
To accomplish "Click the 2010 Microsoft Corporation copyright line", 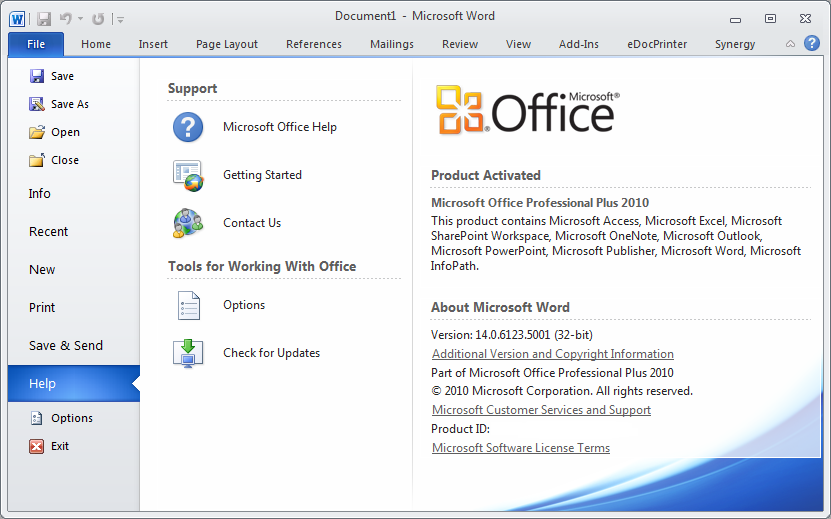I will tap(562, 391).
